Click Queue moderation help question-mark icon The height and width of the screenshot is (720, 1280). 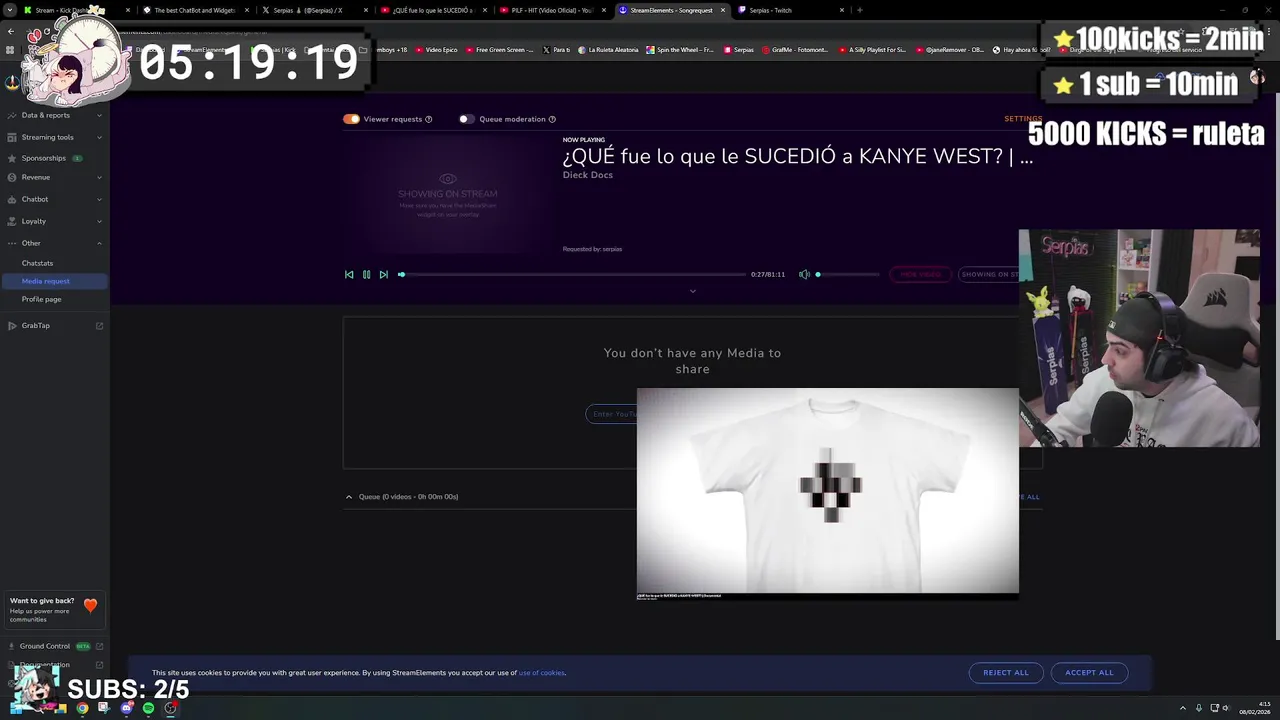[552, 119]
